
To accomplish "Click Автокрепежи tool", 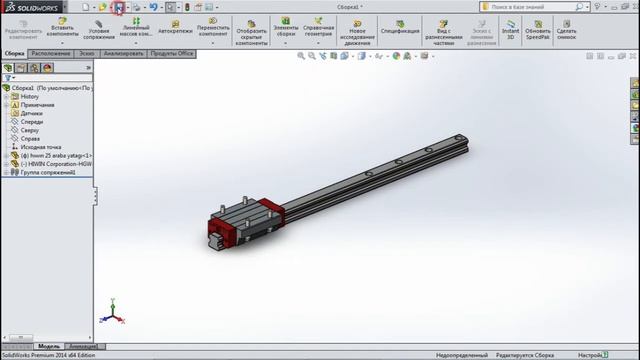I will coord(175,27).
